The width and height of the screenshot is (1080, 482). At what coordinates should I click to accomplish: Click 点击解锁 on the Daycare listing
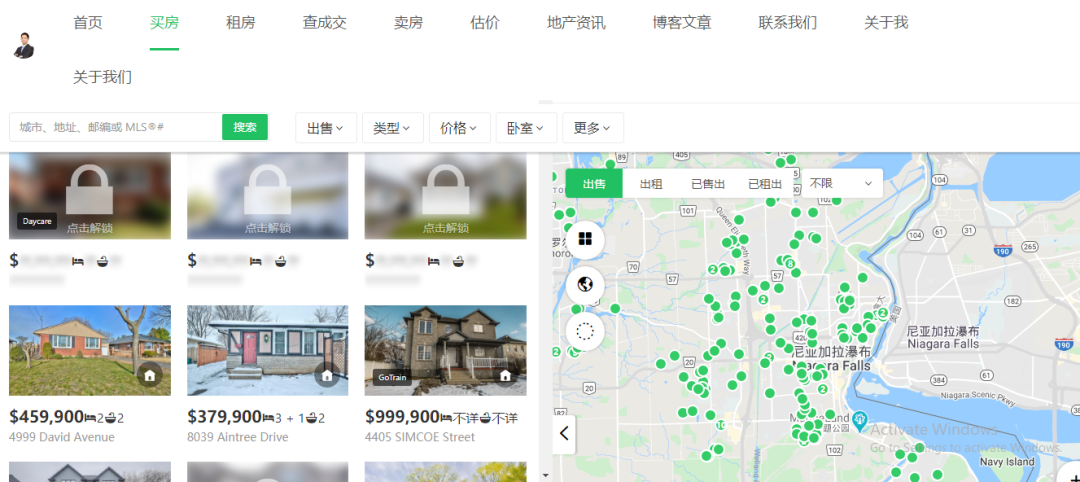click(x=90, y=228)
